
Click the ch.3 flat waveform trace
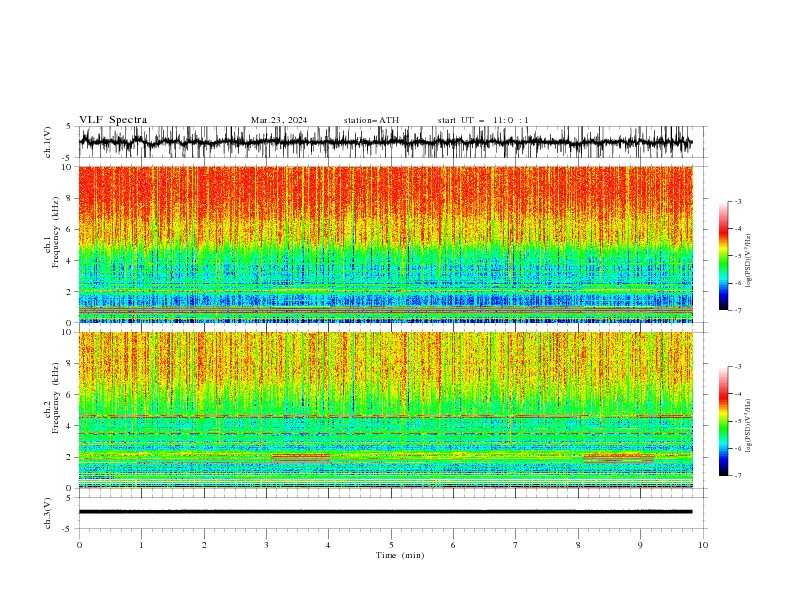[x=385, y=512]
